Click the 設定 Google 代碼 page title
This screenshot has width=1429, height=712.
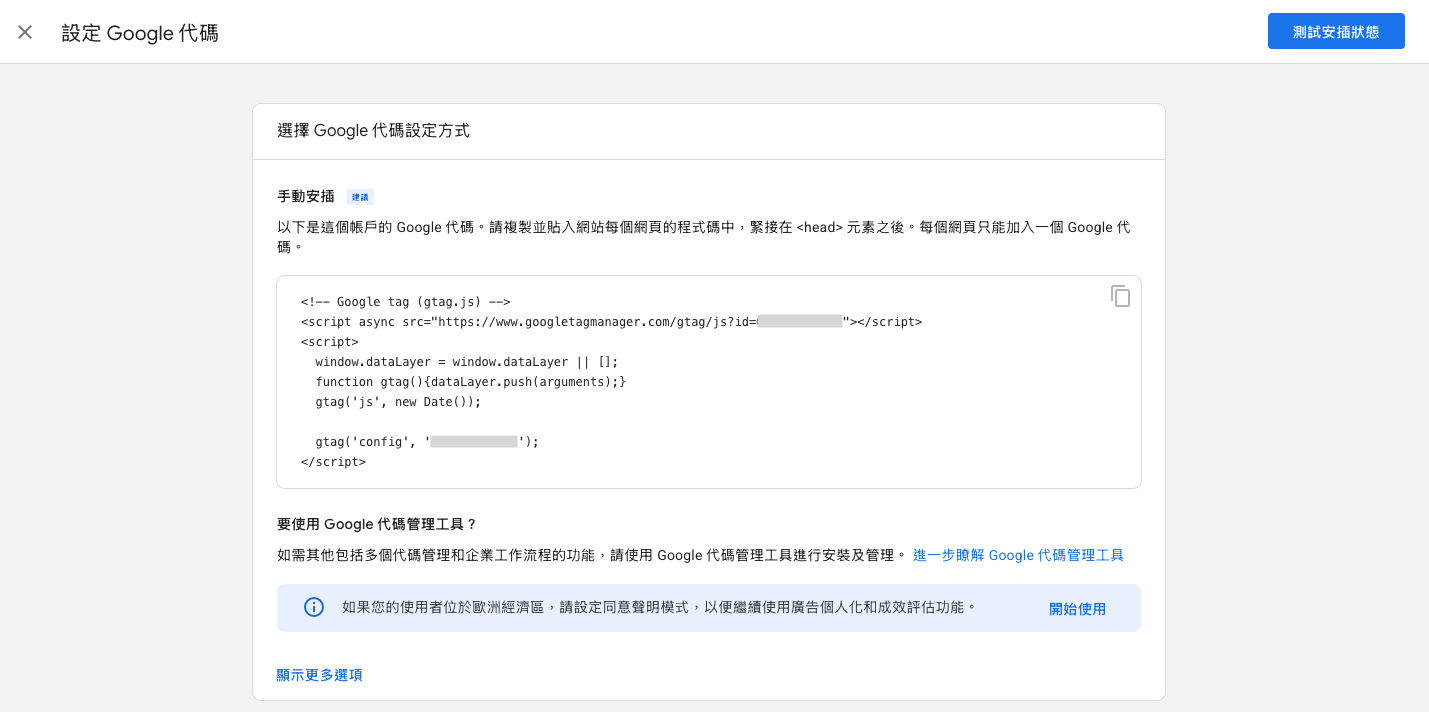(x=140, y=33)
